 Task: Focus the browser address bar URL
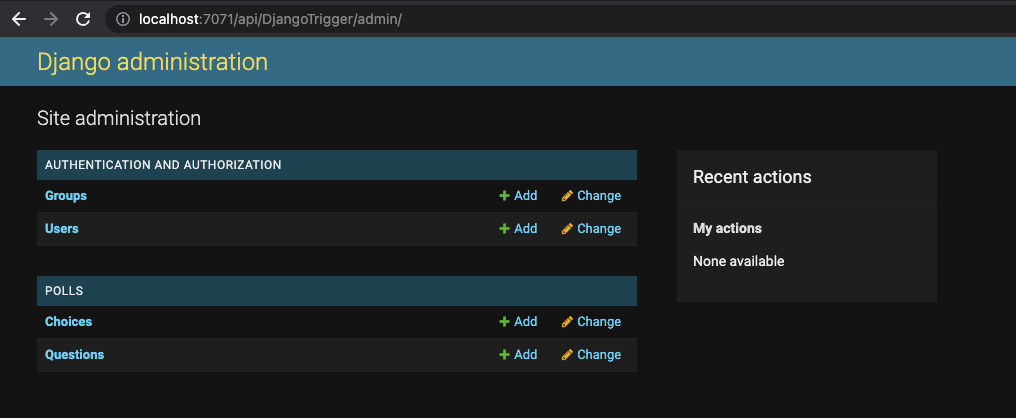(x=270, y=19)
